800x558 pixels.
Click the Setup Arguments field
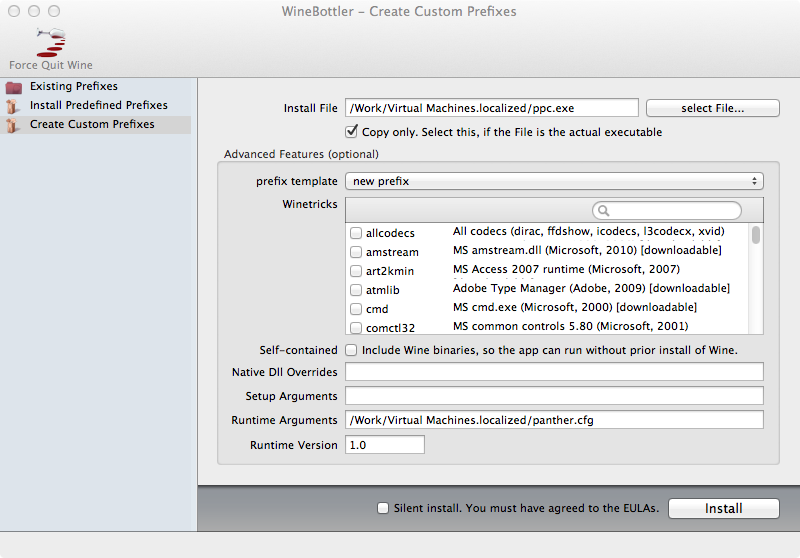(x=555, y=396)
